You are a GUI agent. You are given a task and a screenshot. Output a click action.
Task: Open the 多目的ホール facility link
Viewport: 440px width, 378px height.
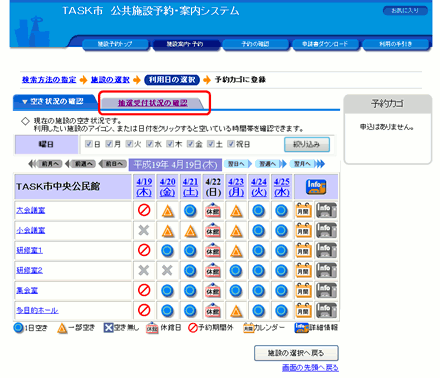pyautogui.click(x=37, y=310)
